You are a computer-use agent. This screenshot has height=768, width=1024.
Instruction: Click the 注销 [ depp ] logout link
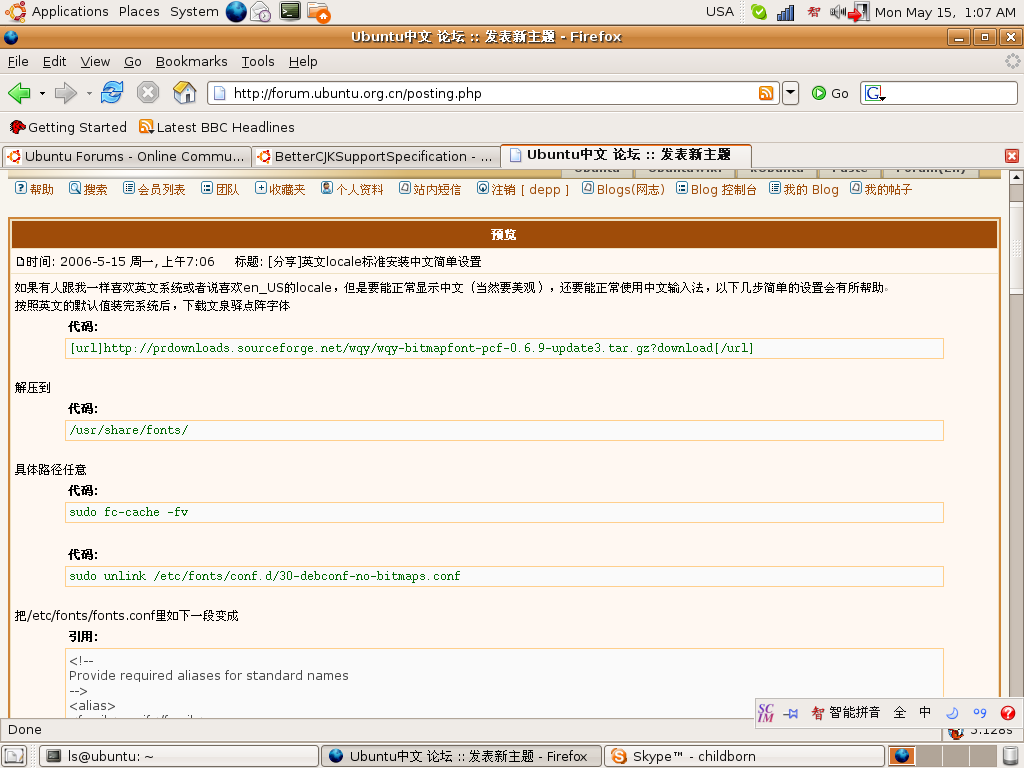[x=523, y=189]
